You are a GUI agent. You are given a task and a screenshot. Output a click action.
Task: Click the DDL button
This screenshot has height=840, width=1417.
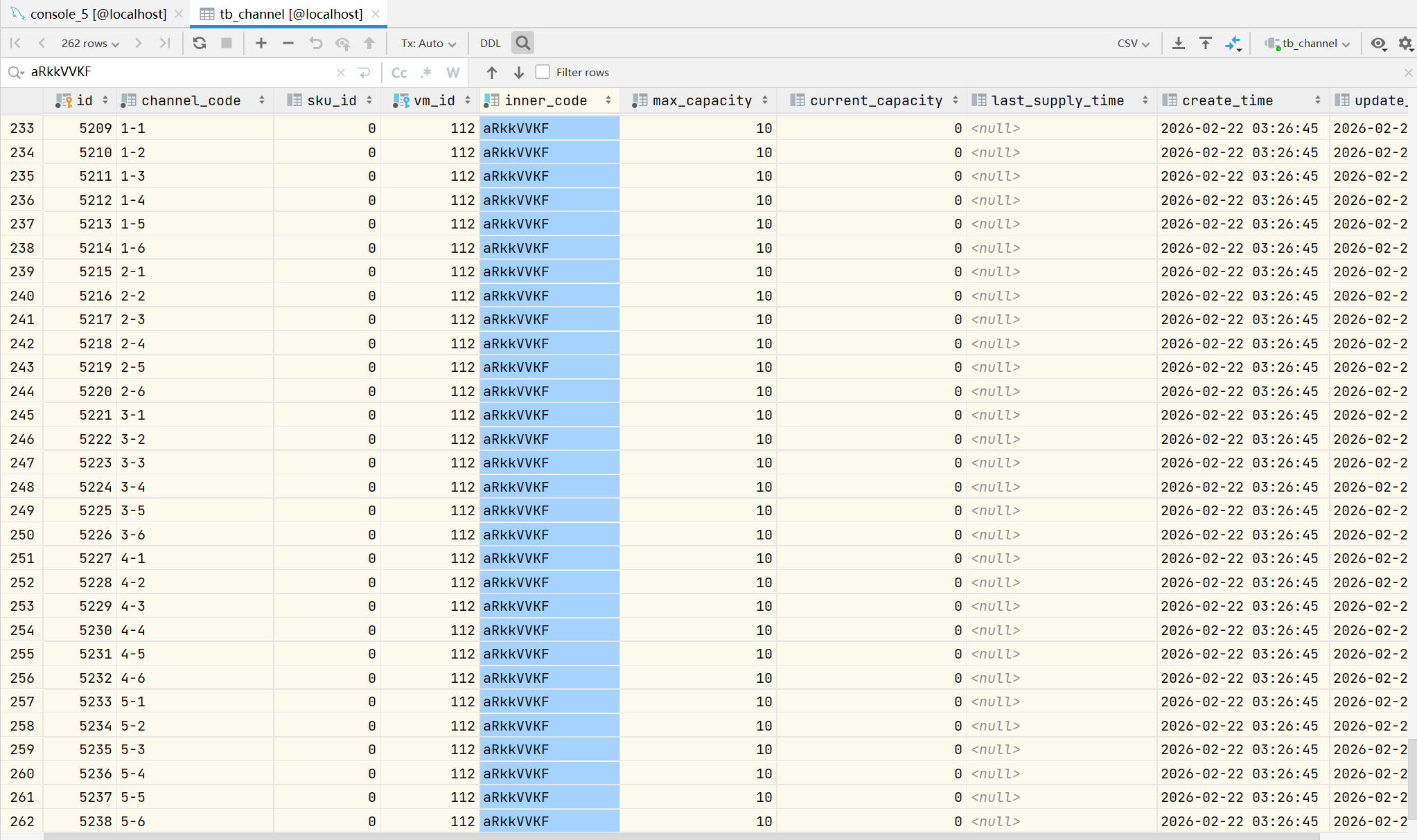tap(491, 43)
